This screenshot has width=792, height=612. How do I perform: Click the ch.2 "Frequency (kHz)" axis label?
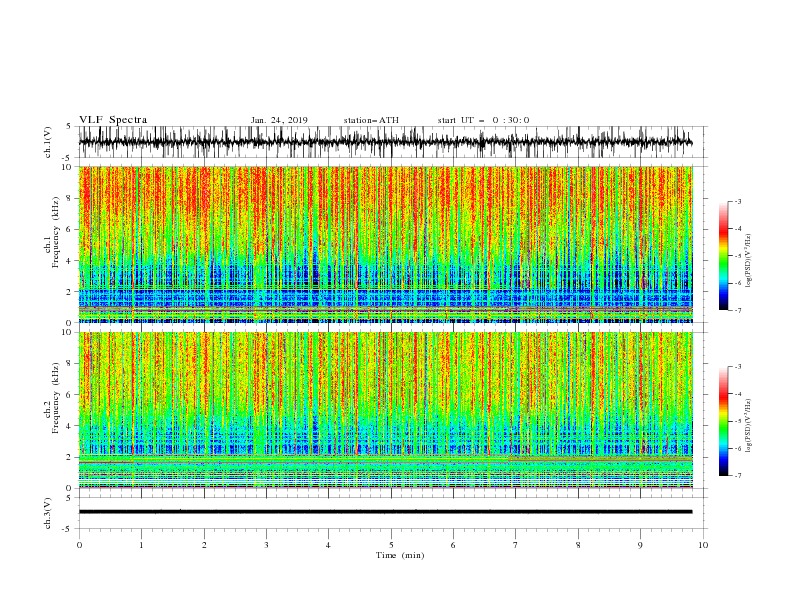click(56, 398)
